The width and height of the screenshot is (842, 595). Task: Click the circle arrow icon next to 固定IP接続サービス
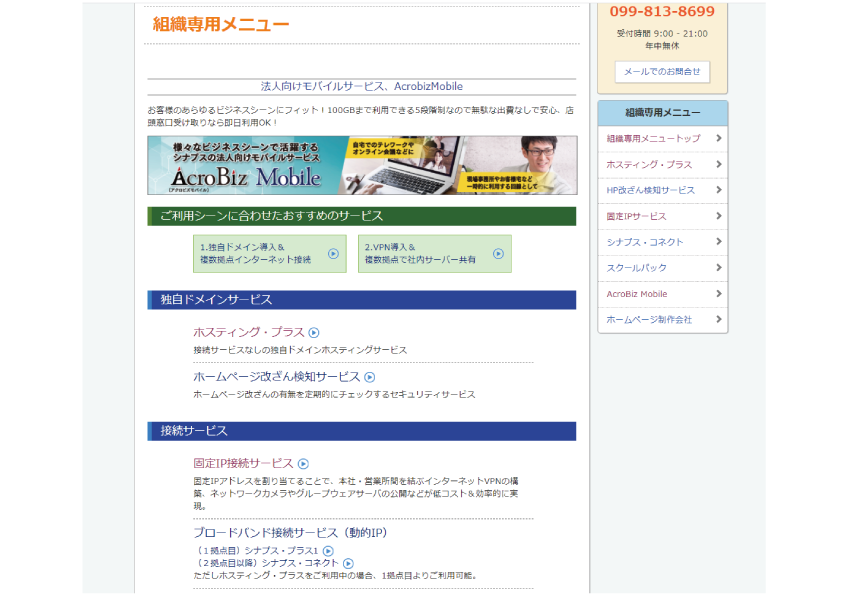point(303,464)
